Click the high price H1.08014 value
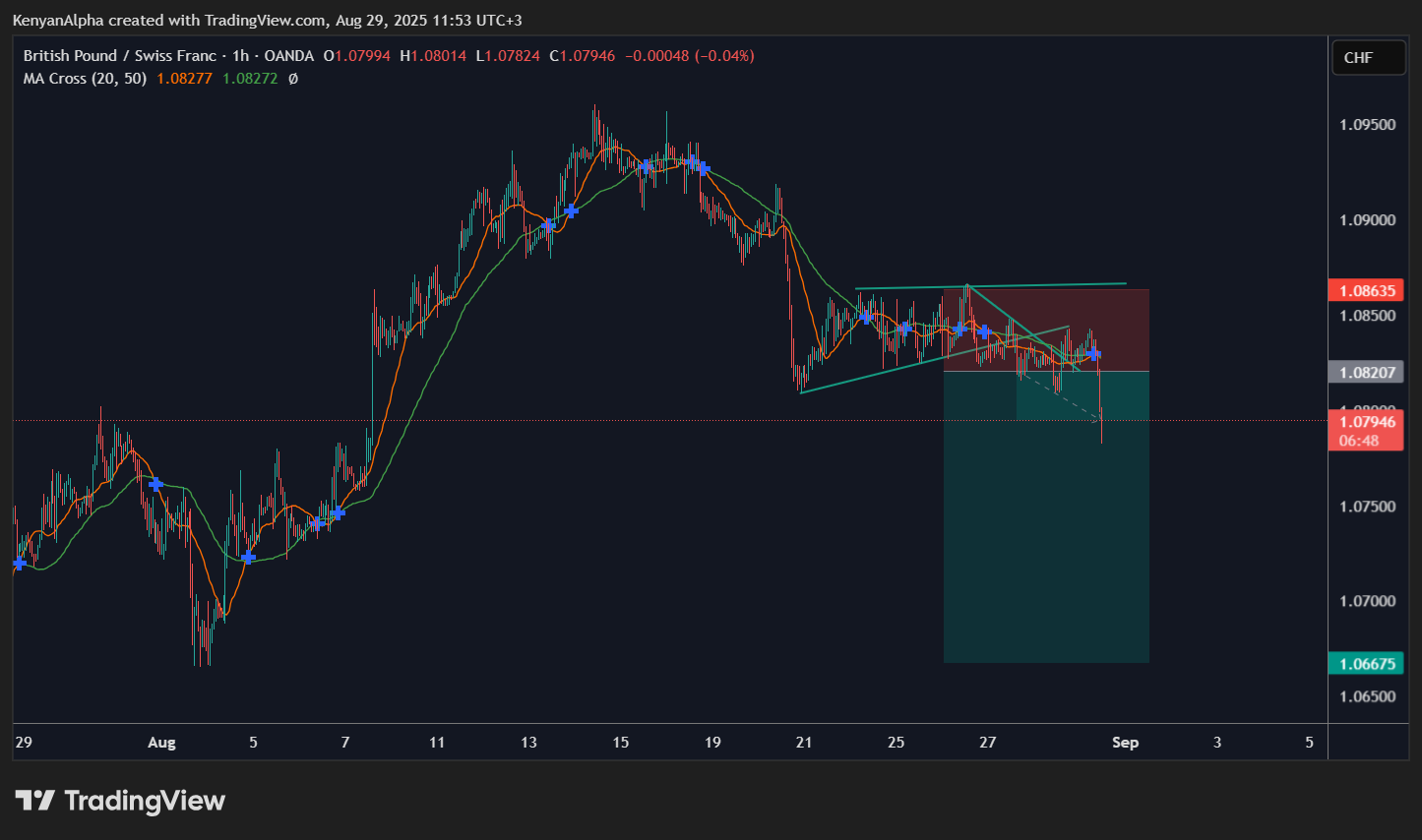This screenshot has width=1422, height=840. click(x=433, y=56)
